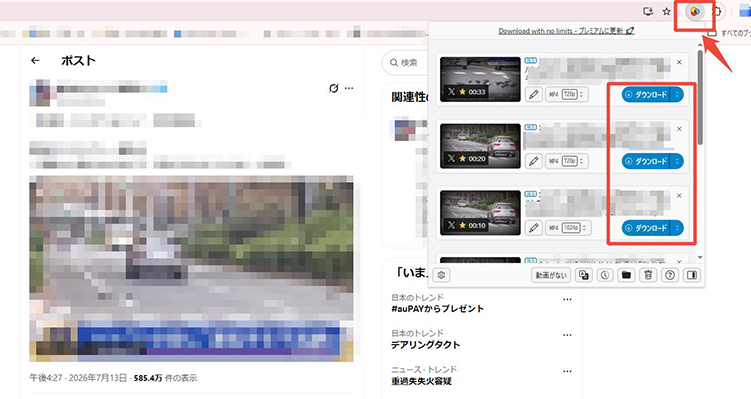751x399 pixels.
Task: Rename the 00:20 video with pencil icon
Action: click(x=534, y=161)
